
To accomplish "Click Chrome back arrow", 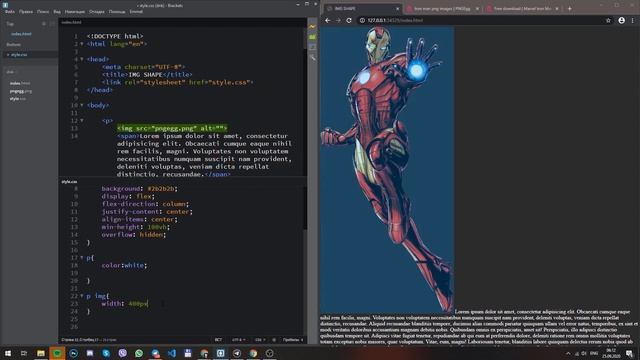I will click(x=328, y=20).
